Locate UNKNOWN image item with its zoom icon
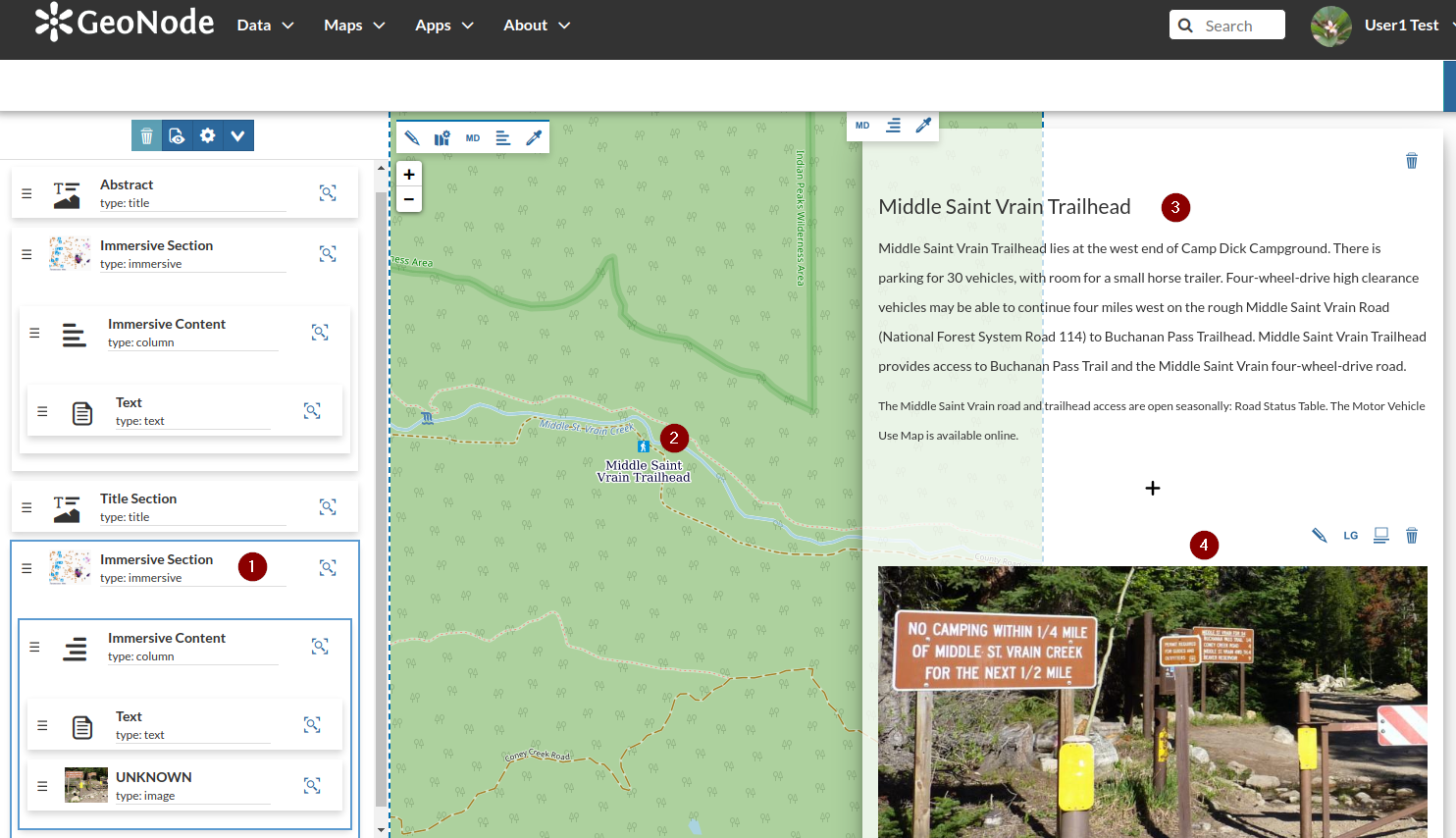The height and width of the screenshot is (838, 1456). [x=312, y=786]
